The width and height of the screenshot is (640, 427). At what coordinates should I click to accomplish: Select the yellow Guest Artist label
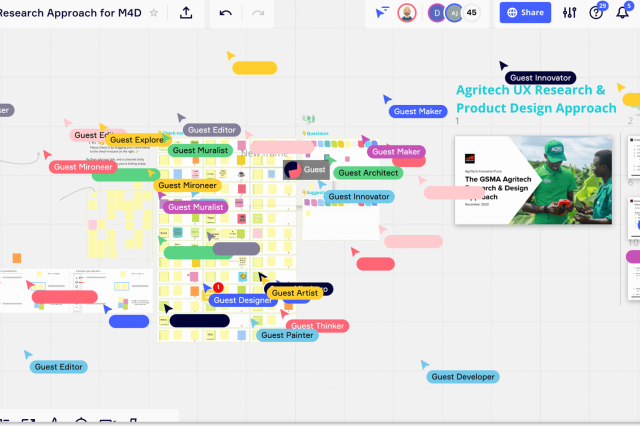(x=295, y=293)
